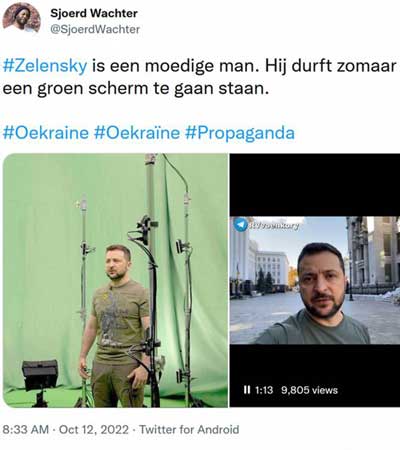Viewport: 400px width, 450px height.
Task: Open the #Oekraïne hashtag with diaeresis
Action: tap(137, 133)
